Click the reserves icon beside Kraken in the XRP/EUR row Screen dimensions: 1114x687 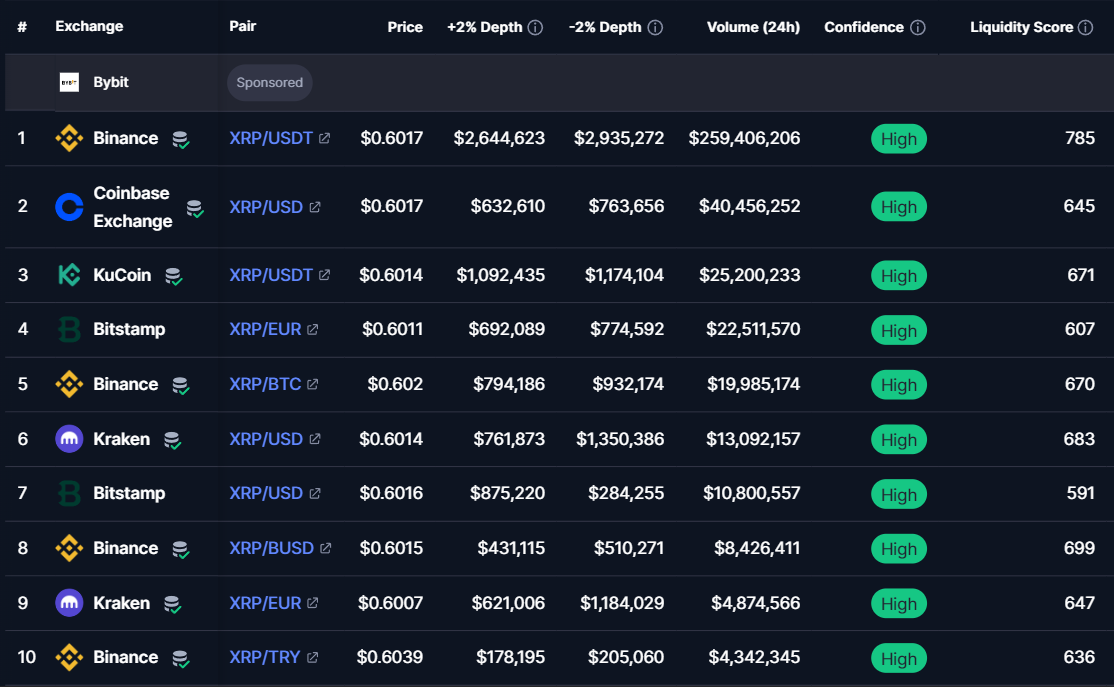(172, 604)
